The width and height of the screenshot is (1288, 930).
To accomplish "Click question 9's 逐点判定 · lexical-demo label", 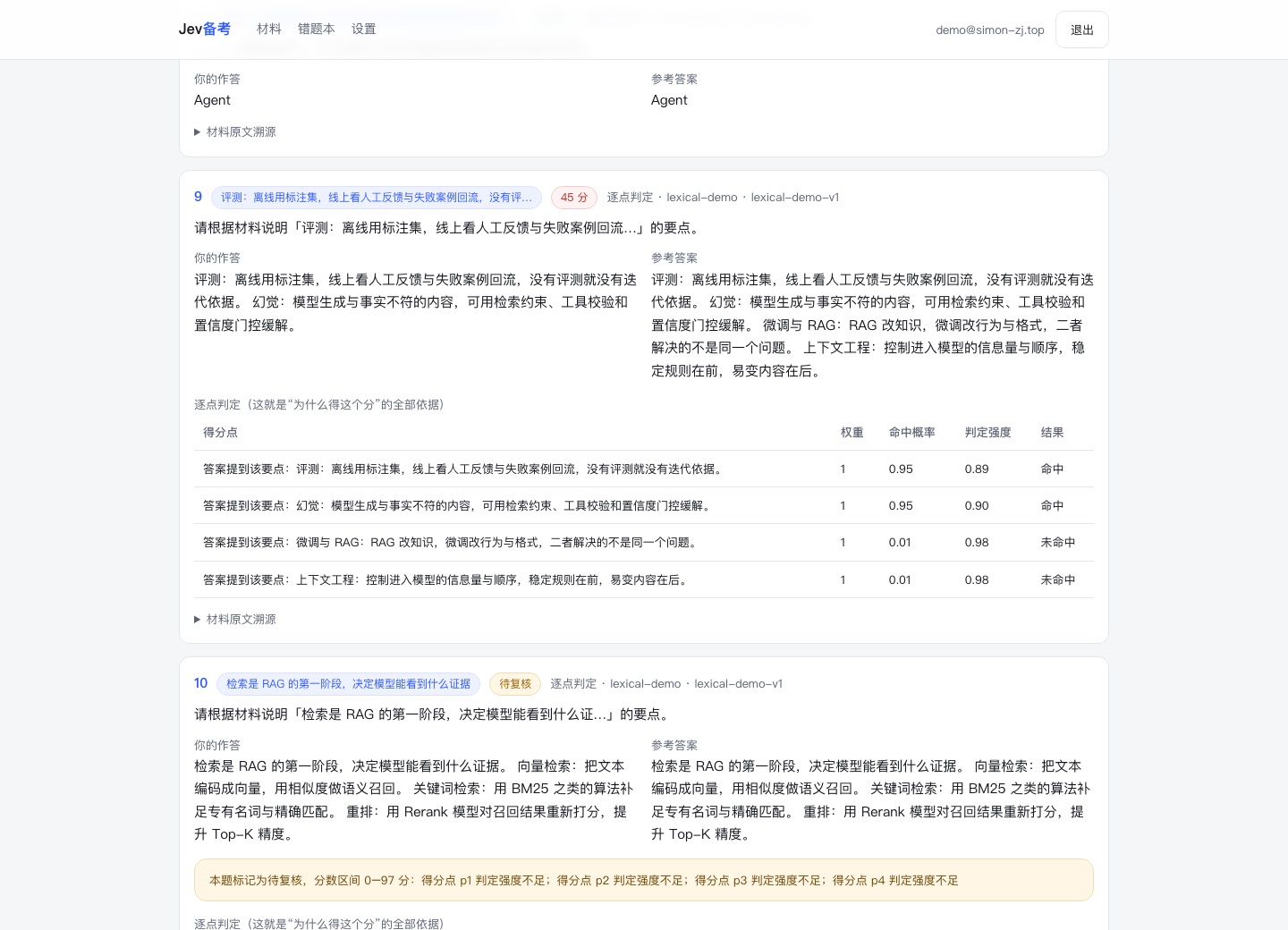I will [x=723, y=198].
